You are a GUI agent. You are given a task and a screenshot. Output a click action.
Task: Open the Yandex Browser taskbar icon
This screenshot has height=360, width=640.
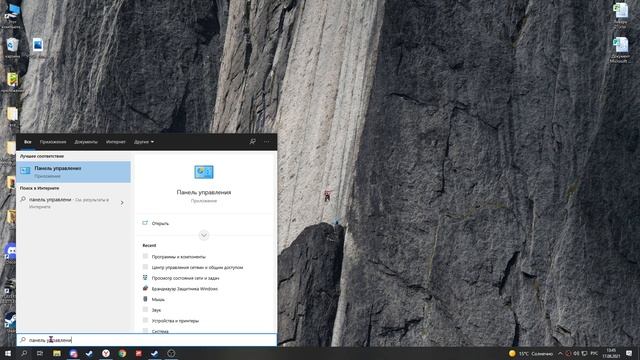[x=106, y=353]
